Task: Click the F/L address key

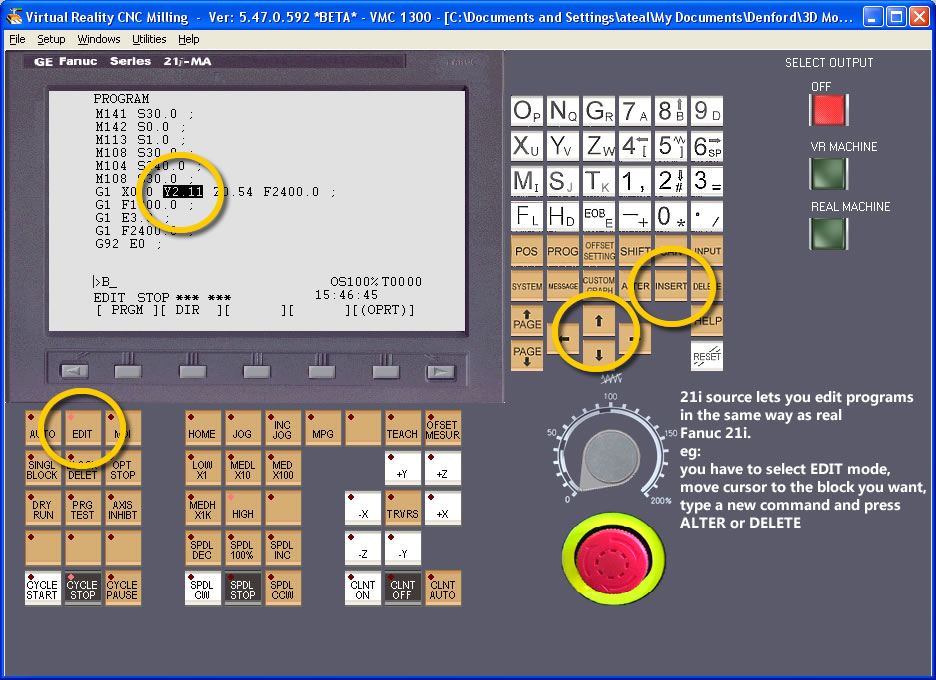Action: click(x=526, y=216)
